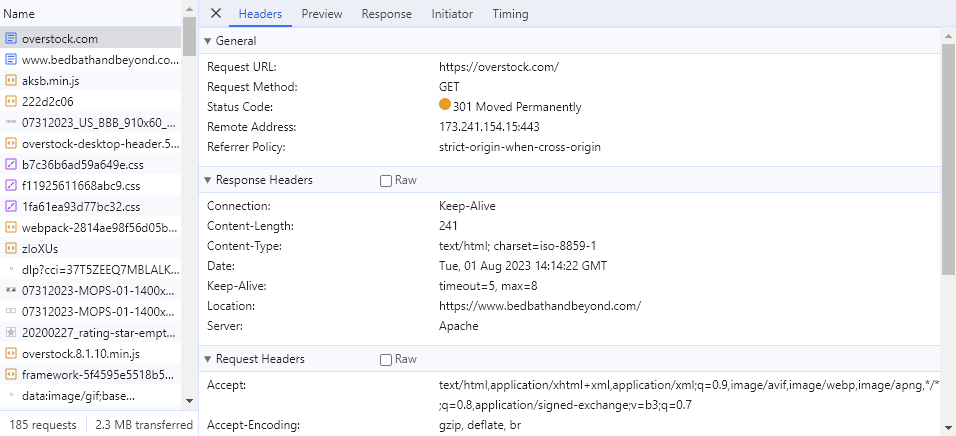Click the 185 requests status text
The image size is (956, 436).
tap(43, 424)
